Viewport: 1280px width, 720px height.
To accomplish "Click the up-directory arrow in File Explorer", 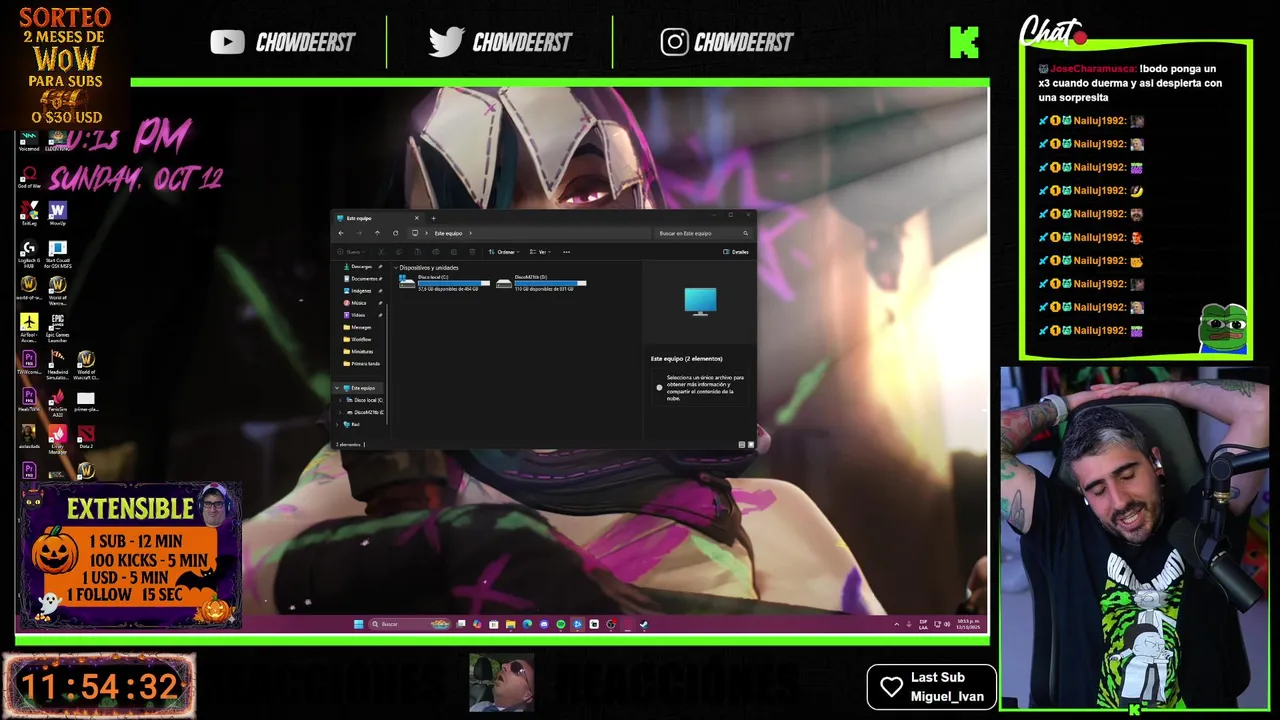I will coord(377,233).
